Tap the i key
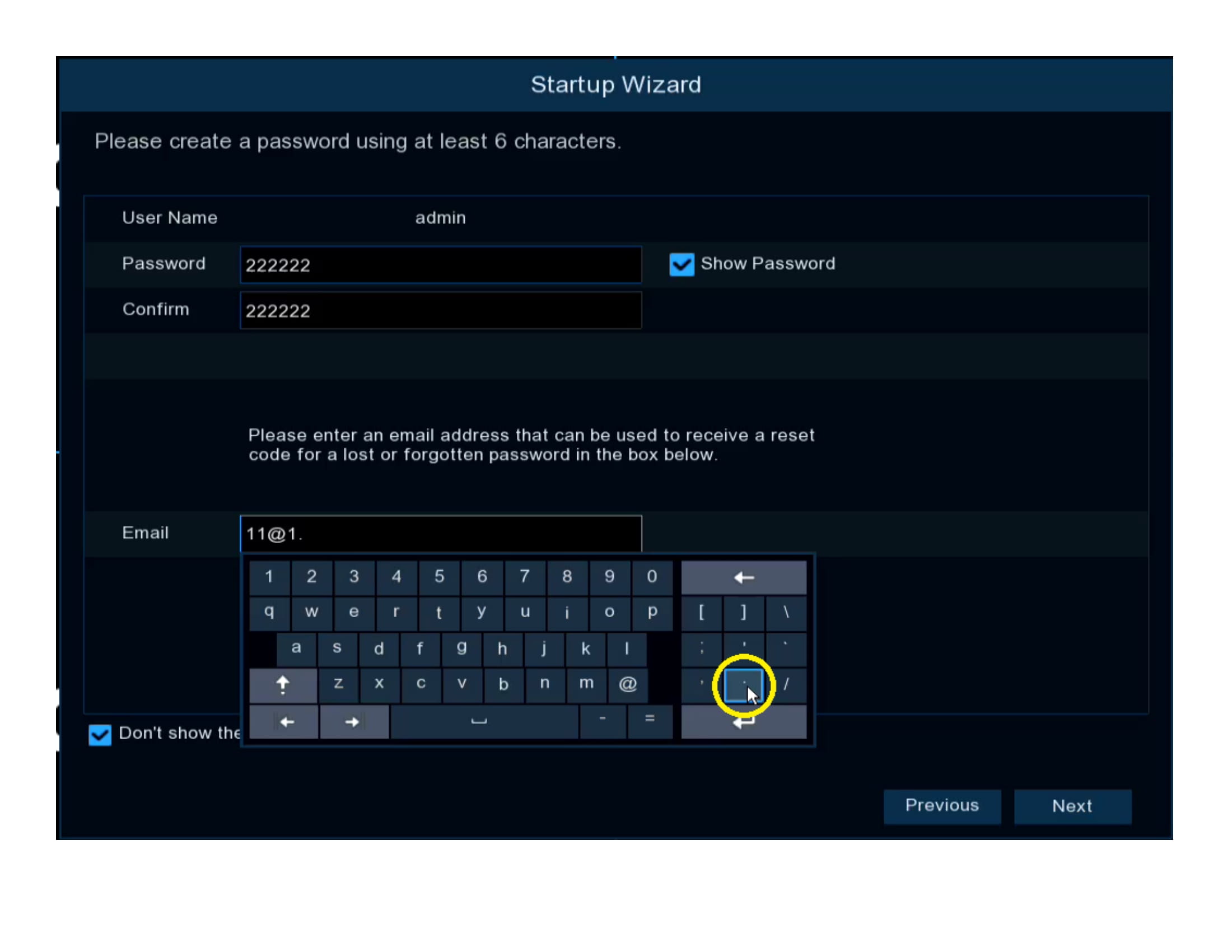 tap(567, 613)
